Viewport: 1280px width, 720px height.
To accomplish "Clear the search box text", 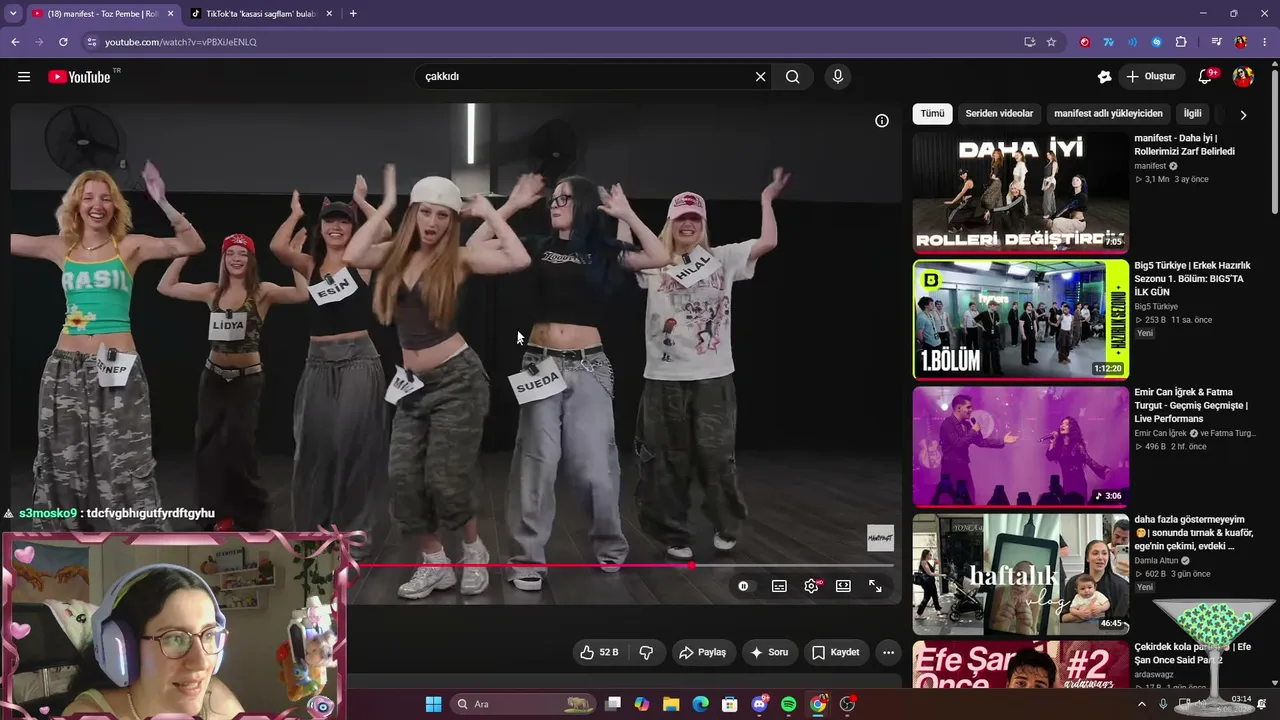I will (760, 77).
